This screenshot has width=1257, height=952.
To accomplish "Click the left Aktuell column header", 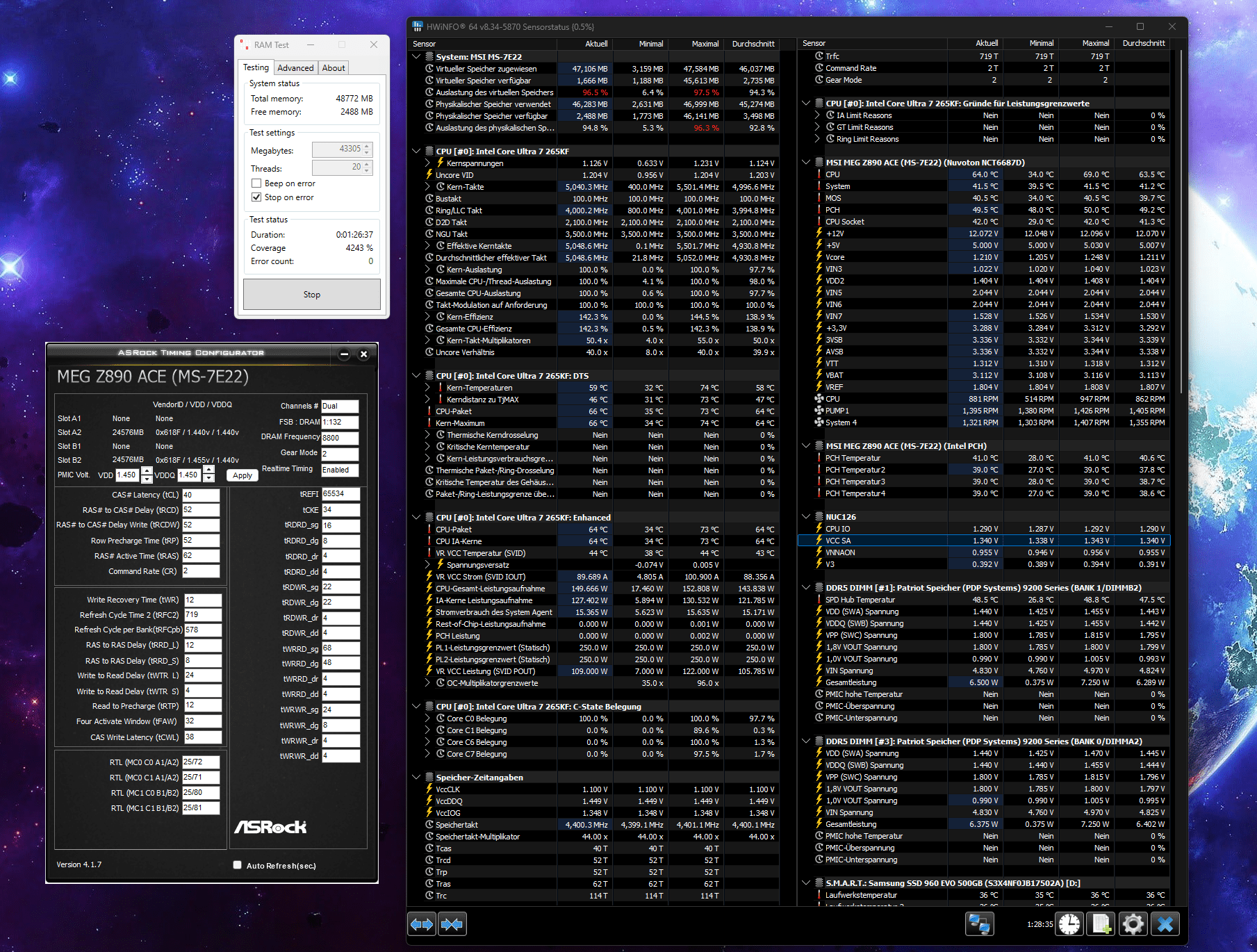I will pos(585,44).
